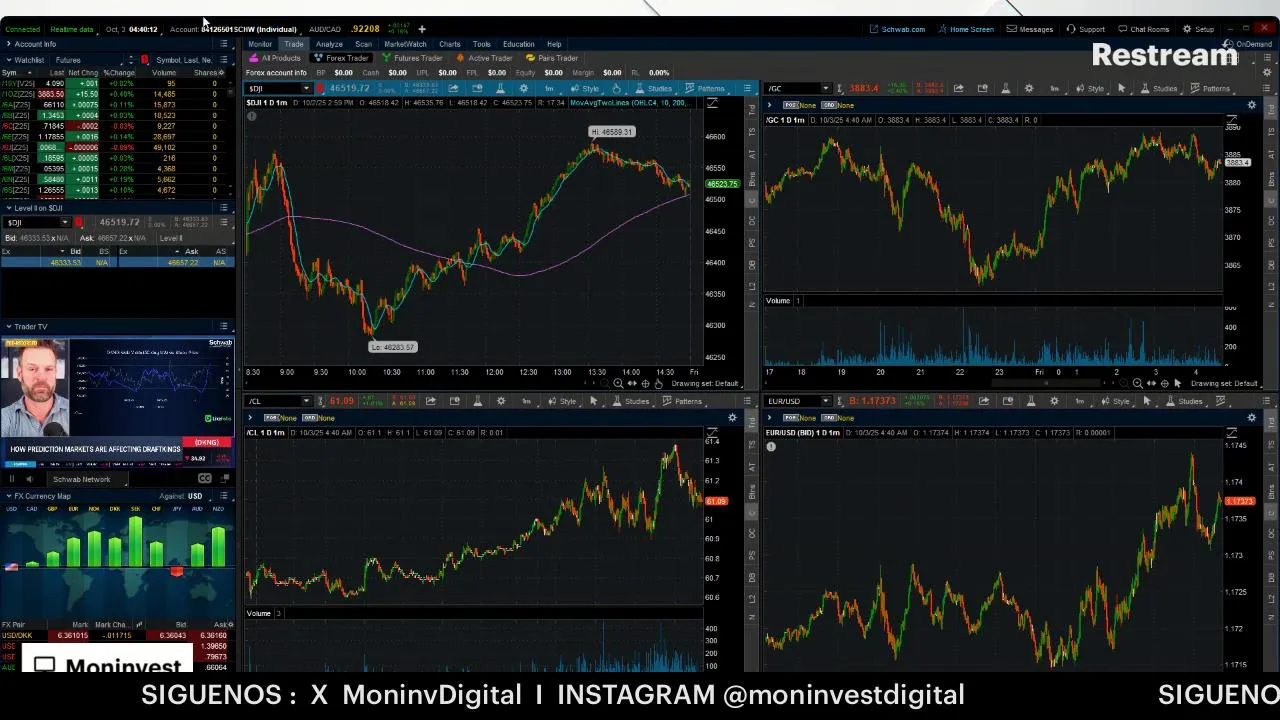Select the All Products sub-tab
1280x720 pixels.
275,58
